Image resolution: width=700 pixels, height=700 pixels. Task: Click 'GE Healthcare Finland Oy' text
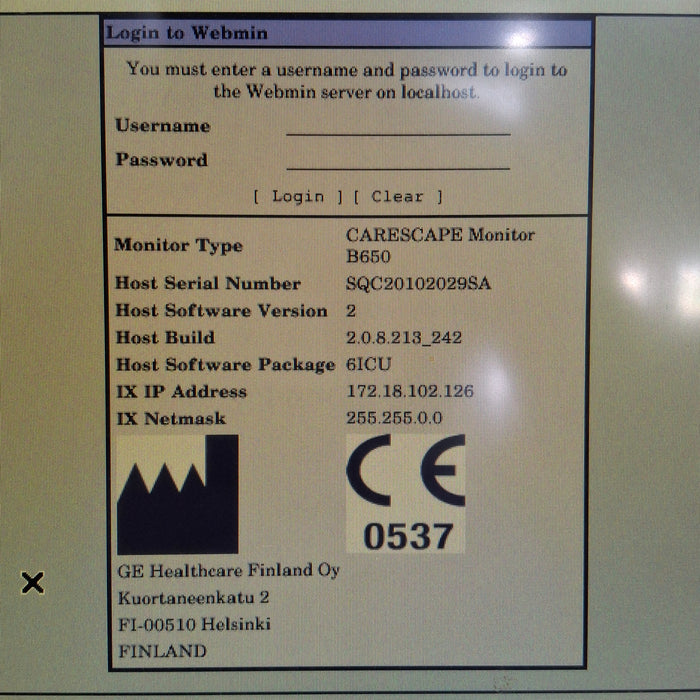[229, 571]
